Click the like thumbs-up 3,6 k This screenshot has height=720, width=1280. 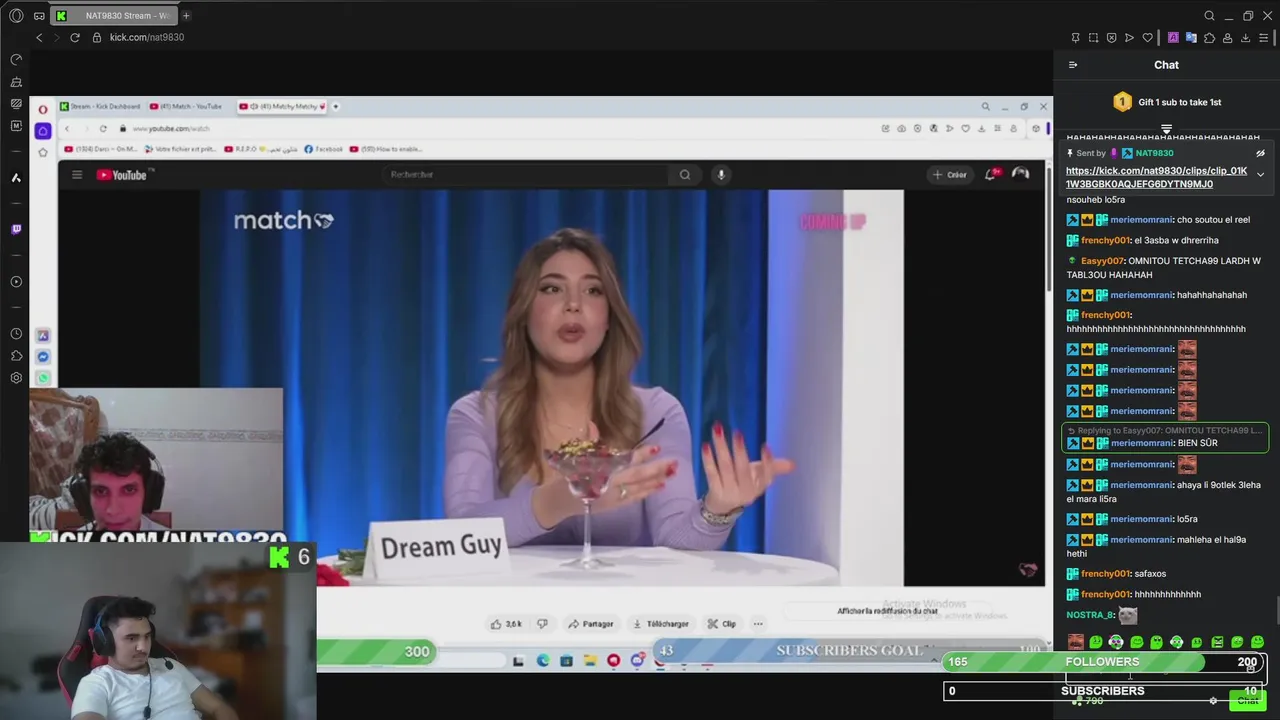click(x=506, y=624)
